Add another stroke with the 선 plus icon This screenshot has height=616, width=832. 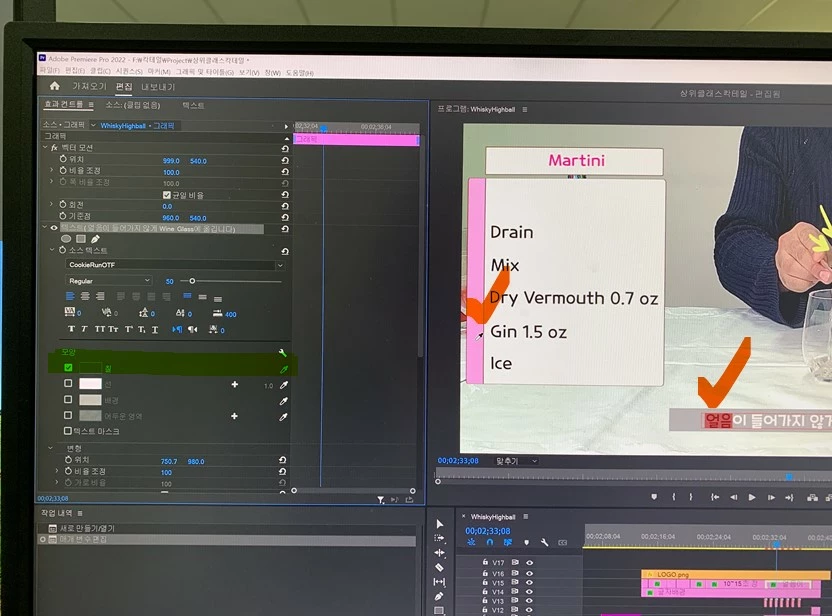[235, 384]
